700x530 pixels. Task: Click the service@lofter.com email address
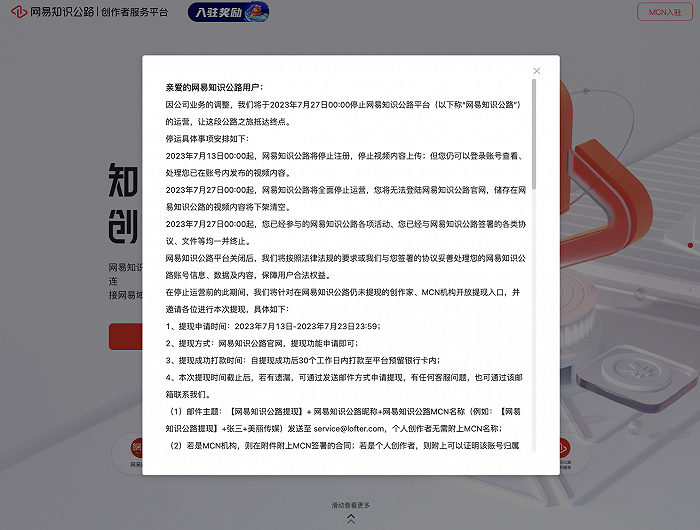(349, 429)
